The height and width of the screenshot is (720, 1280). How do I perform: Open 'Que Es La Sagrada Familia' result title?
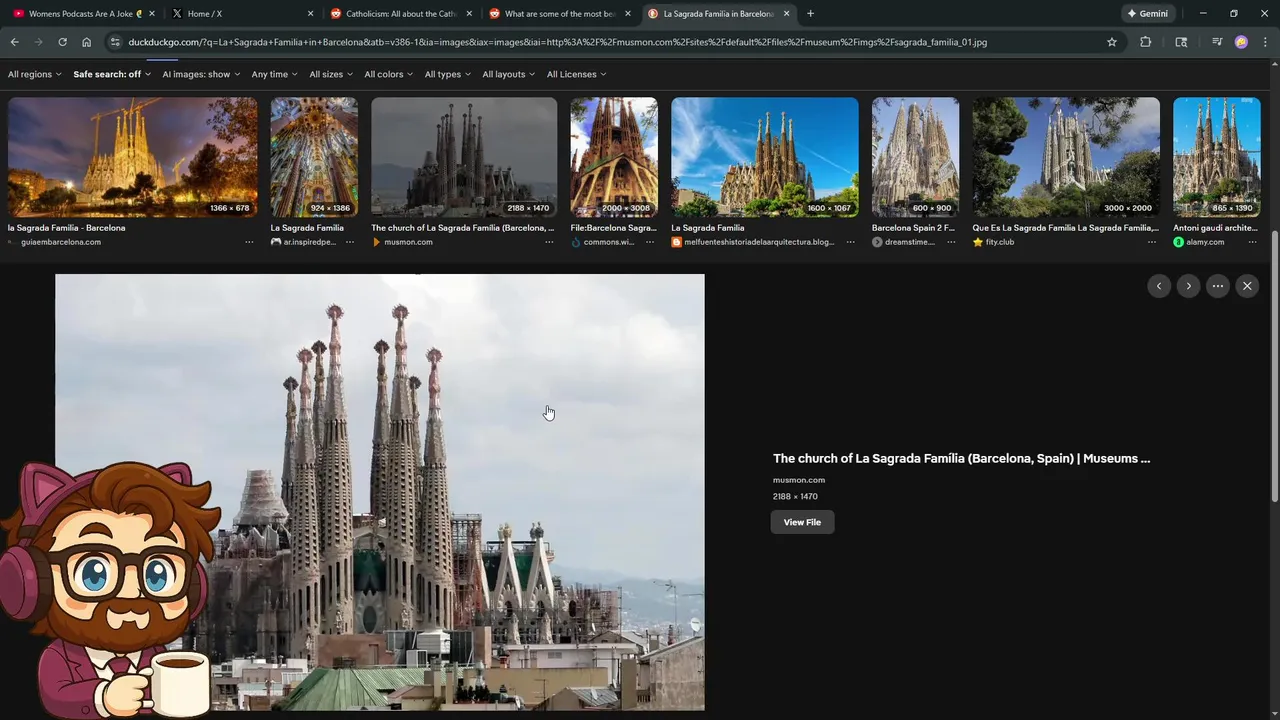1065,228
